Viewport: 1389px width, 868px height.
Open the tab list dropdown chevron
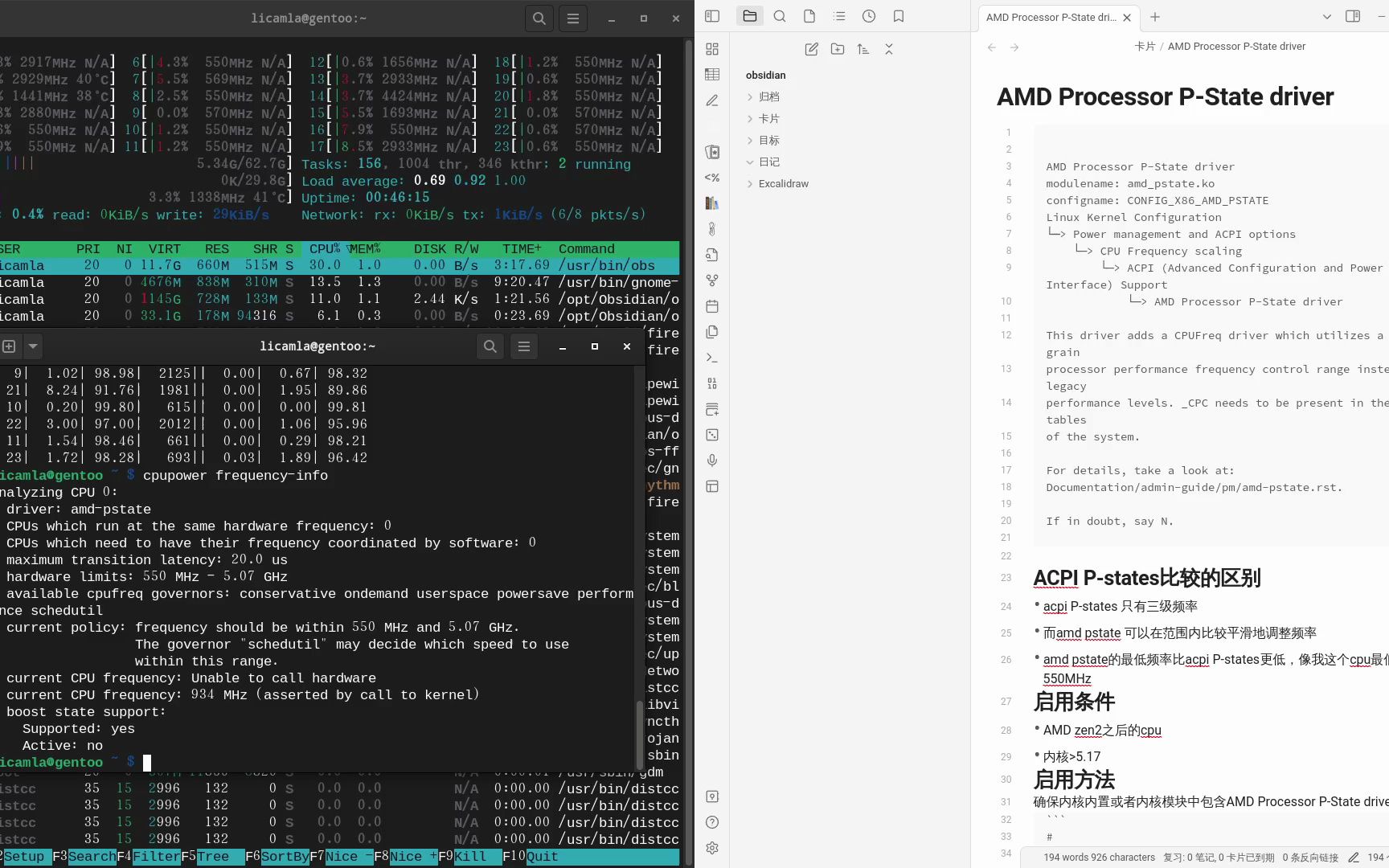point(1326,16)
